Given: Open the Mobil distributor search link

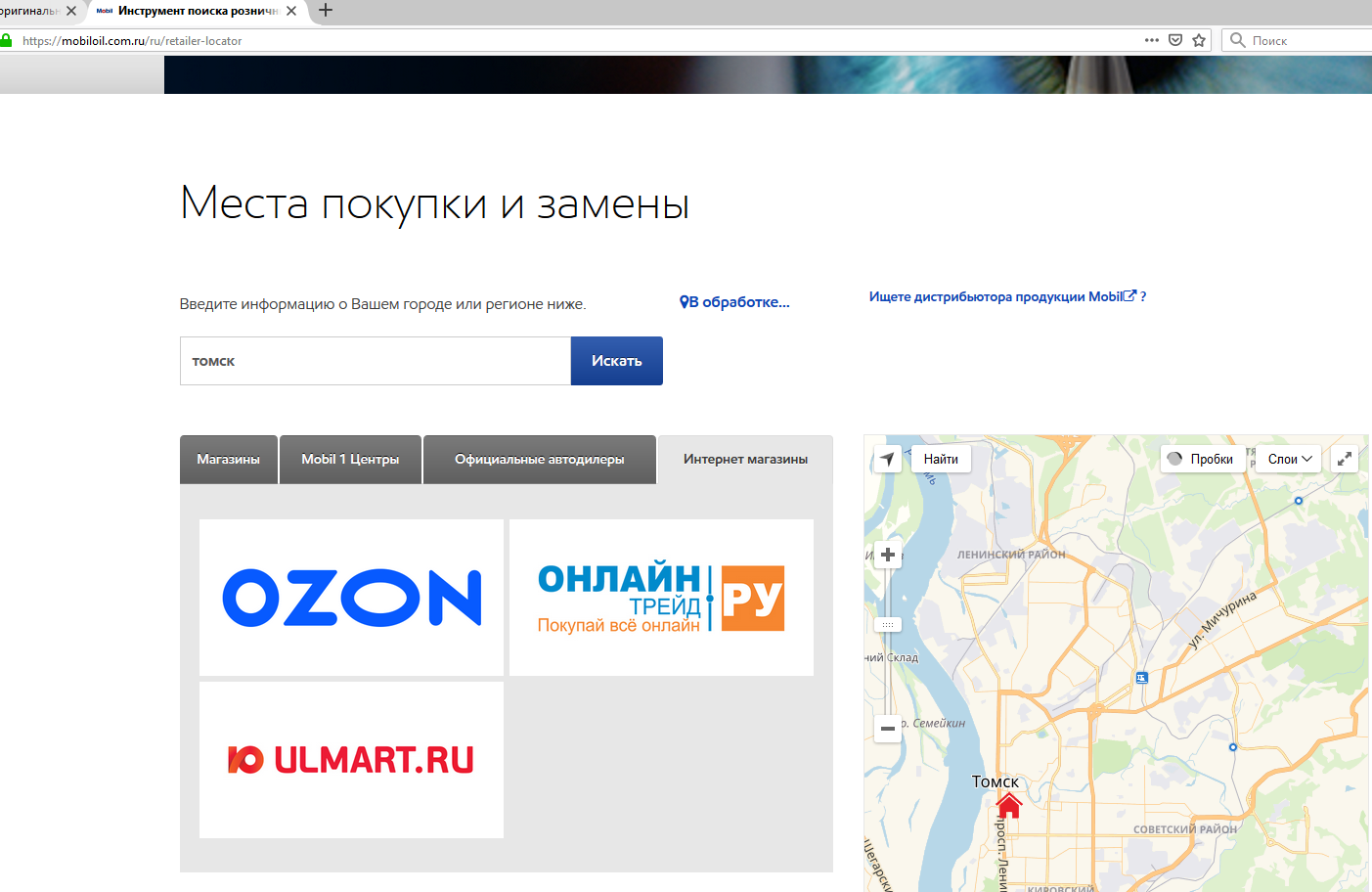Looking at the screenshot, I should tap(1007, 296).
